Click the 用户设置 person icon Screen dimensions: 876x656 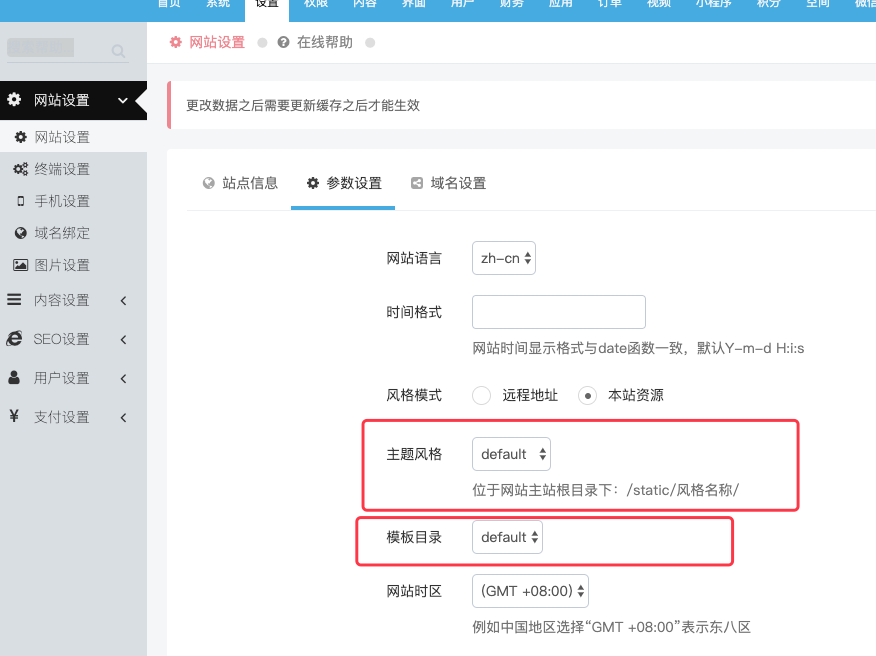tap(14, 378)
